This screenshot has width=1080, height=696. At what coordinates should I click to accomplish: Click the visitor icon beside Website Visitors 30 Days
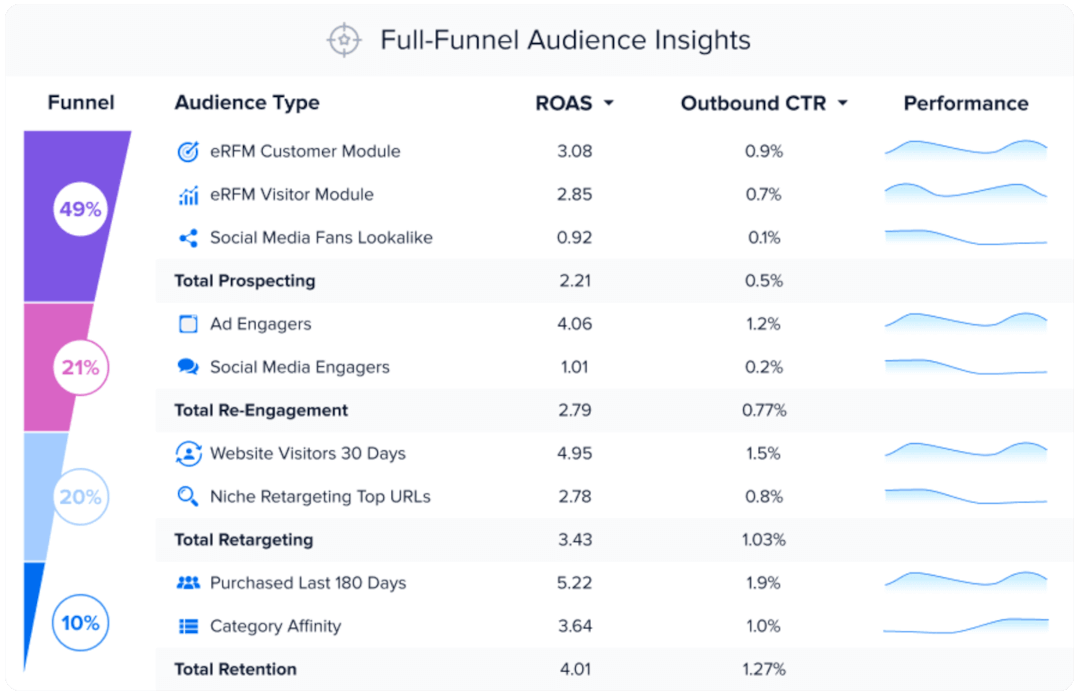coord(188,453)
